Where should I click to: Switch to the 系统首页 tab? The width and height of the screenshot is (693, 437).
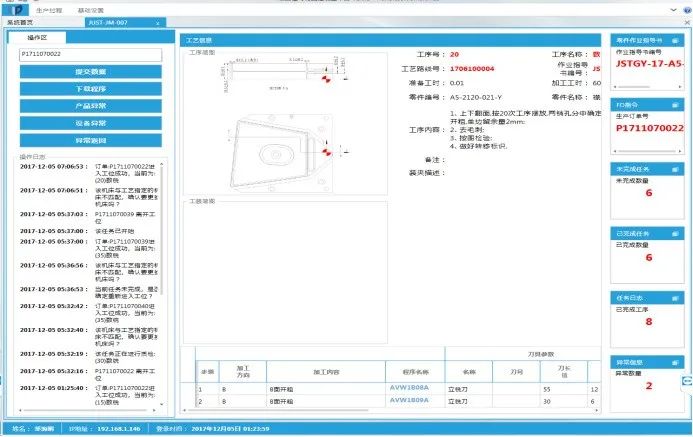[20, 21]
